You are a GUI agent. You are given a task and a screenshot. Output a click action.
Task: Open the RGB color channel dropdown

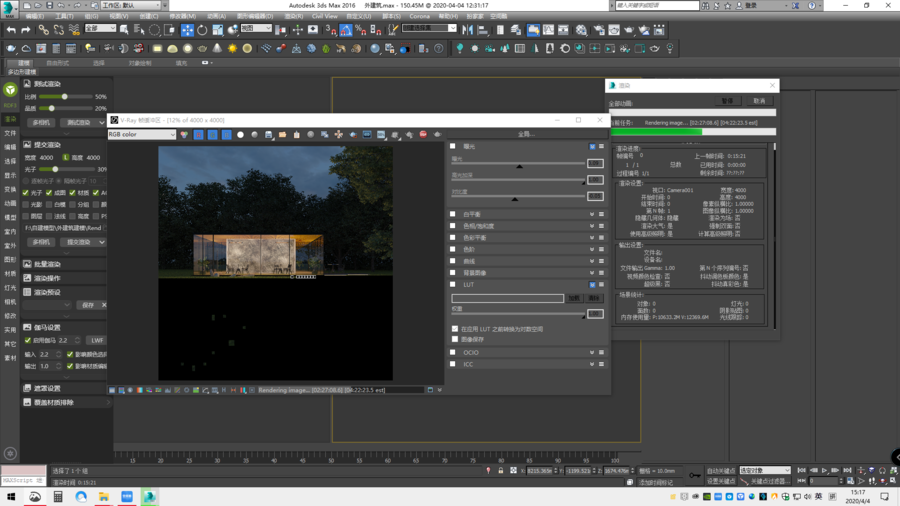click(x=142, y=134)
